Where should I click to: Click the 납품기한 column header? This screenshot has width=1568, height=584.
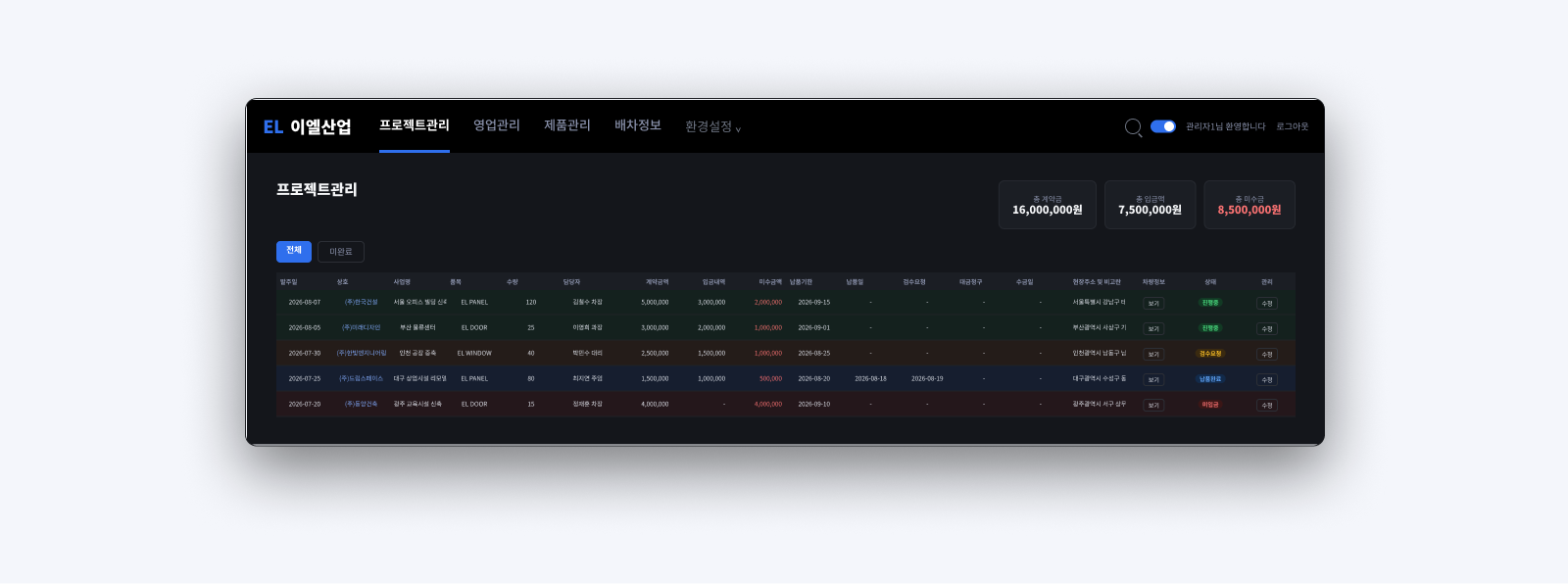click(802, 282)
